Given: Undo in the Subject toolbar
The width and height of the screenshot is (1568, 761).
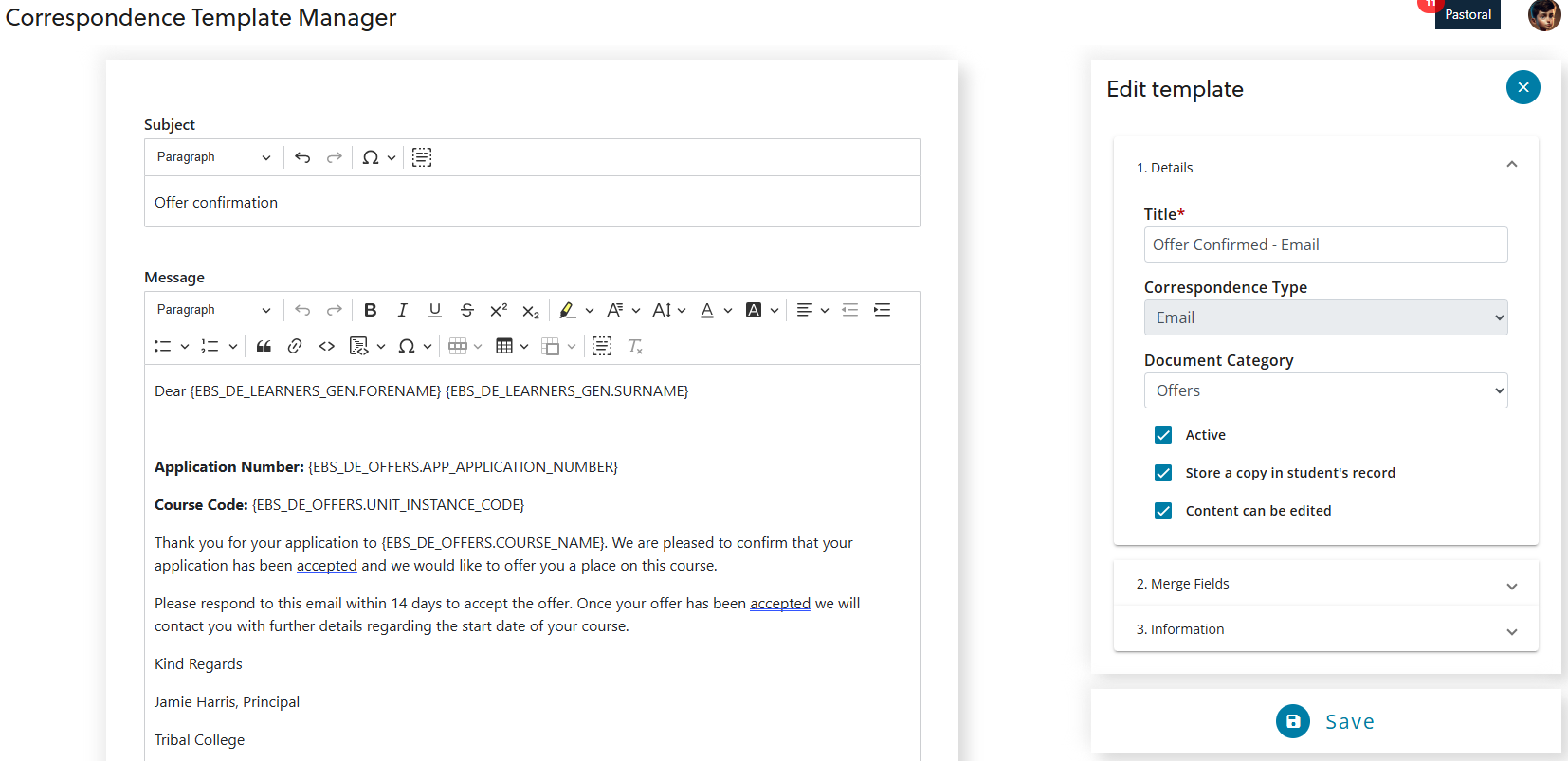Looking at the screenshot, I should (x=302, y=157).
